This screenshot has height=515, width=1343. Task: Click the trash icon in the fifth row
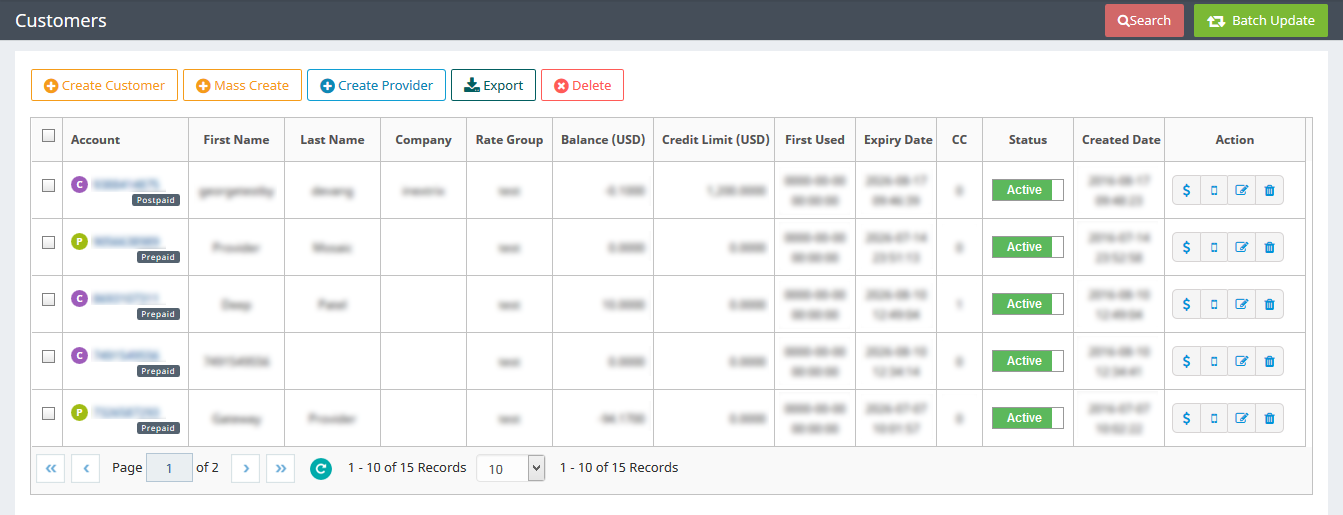pos(1269,418)
